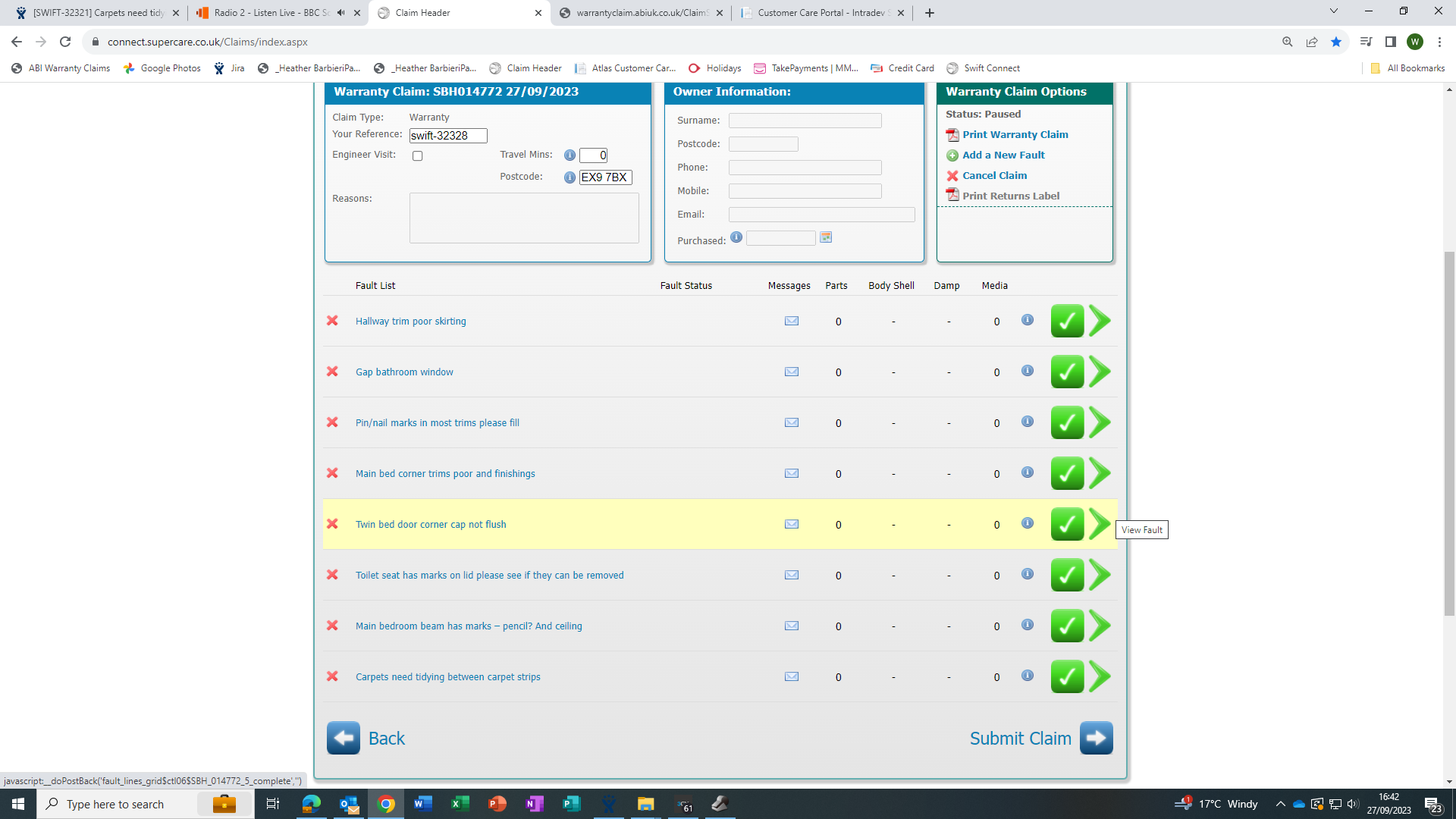Delete the Hallway trim poor skirting fault

click(x=332, y=321)
